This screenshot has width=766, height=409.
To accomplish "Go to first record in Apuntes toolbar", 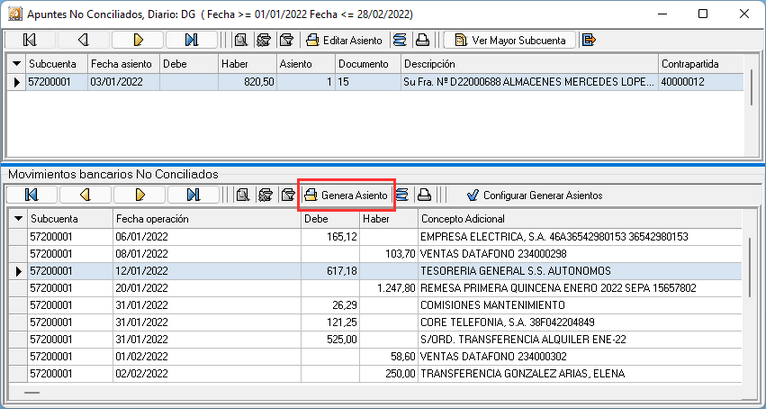I will 30,40.
